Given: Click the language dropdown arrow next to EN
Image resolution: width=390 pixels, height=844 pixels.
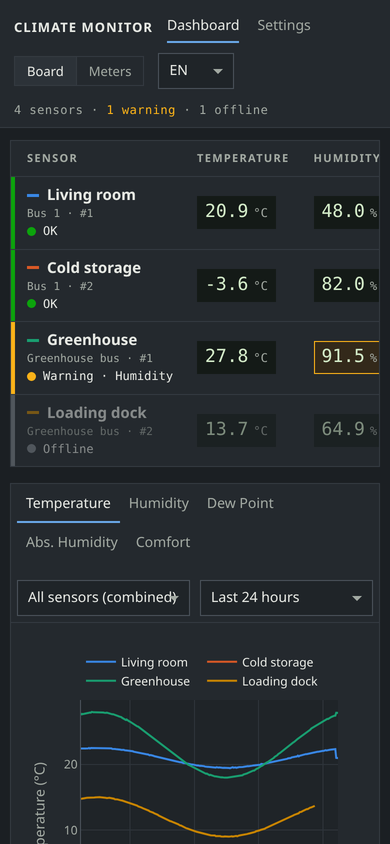Looking at the screenshot, I should pos(218,71).
